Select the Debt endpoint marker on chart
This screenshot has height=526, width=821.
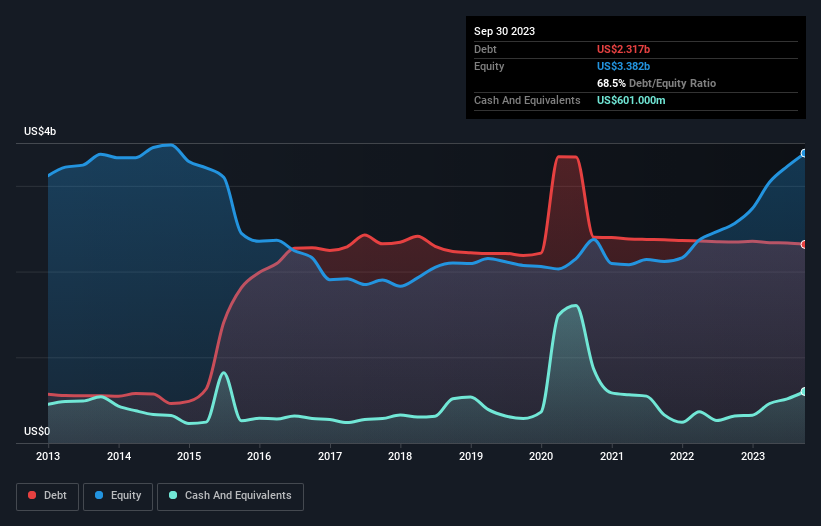804,244
